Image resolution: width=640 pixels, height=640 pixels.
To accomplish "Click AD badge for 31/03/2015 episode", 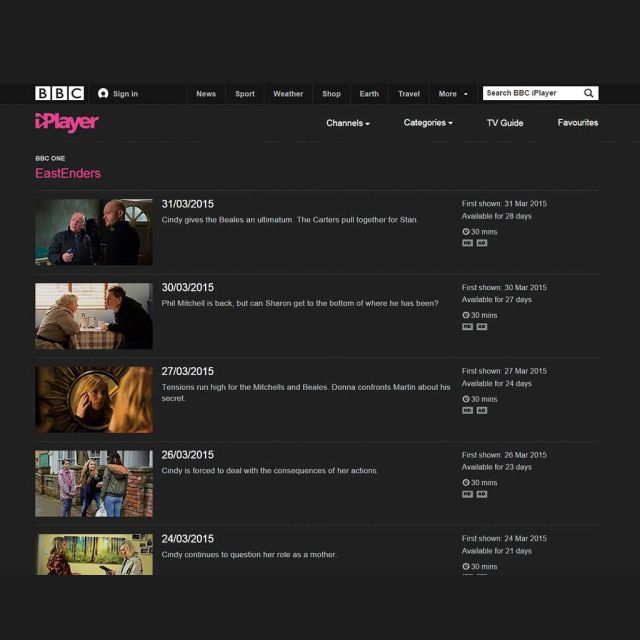I will pyautogui.click(x=482, y=243).
